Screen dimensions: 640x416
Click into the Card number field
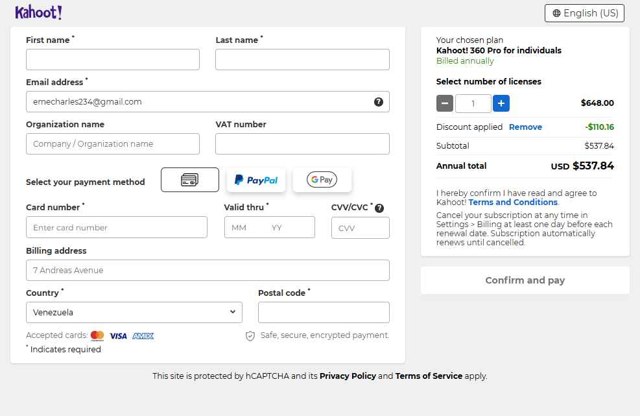[117, 227]
